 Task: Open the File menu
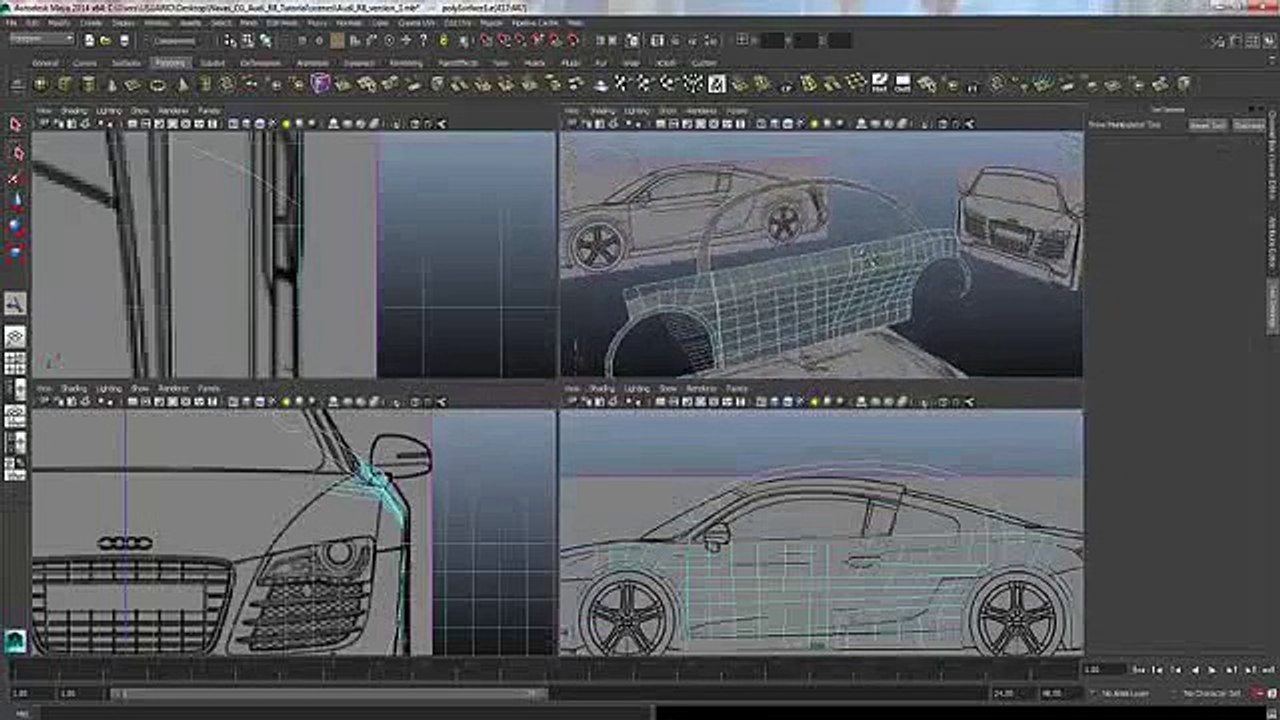tap(10, 22)
